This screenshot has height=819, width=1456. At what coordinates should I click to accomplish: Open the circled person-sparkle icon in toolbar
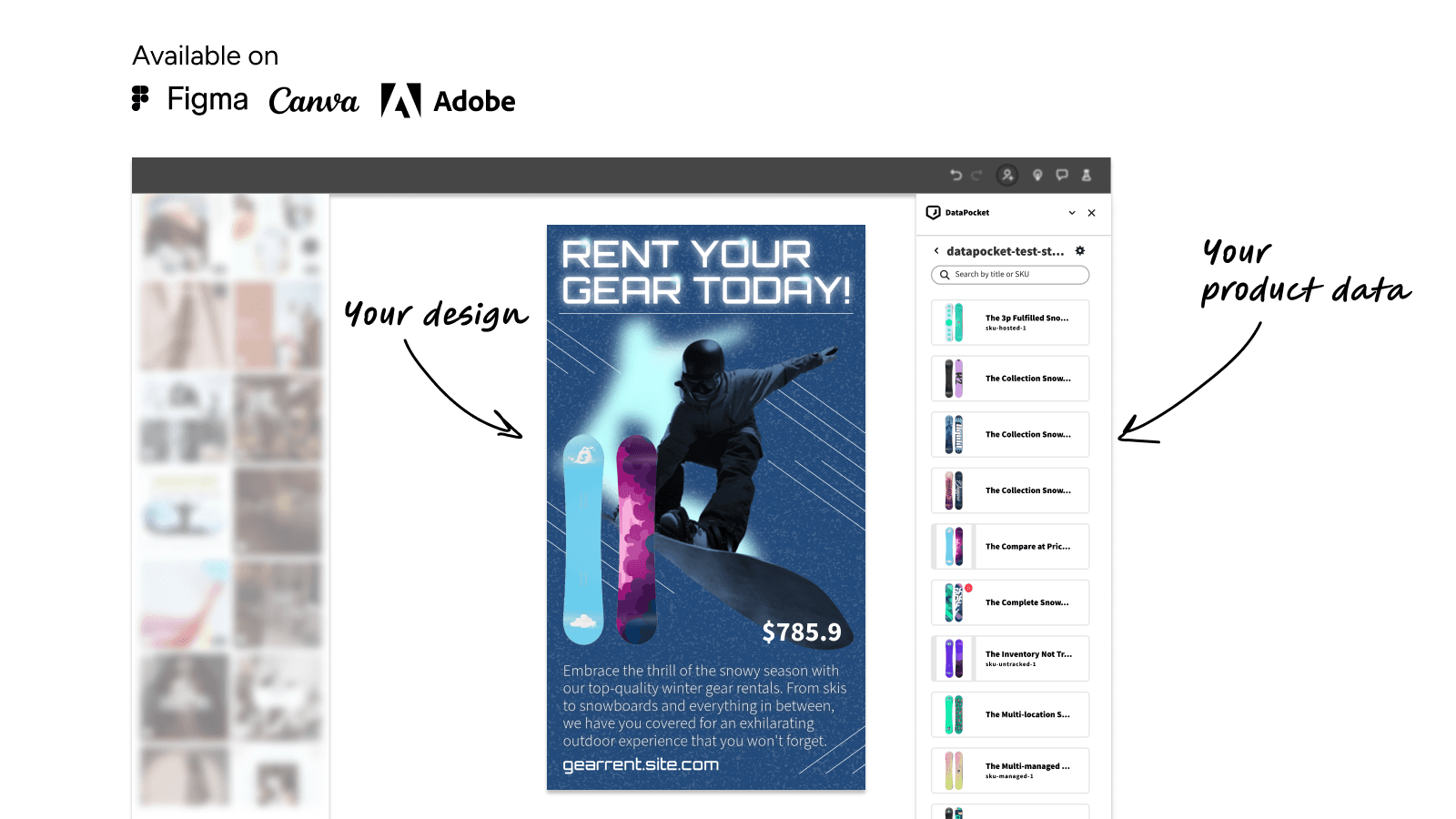(x=1006, y=176)
